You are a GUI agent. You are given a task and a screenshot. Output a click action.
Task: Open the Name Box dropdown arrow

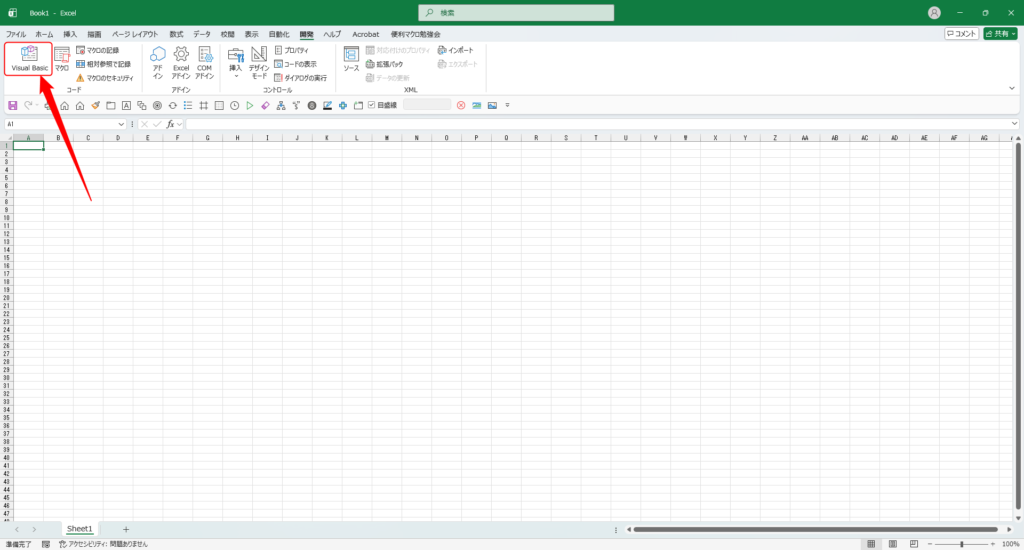[x=122, y=124]
